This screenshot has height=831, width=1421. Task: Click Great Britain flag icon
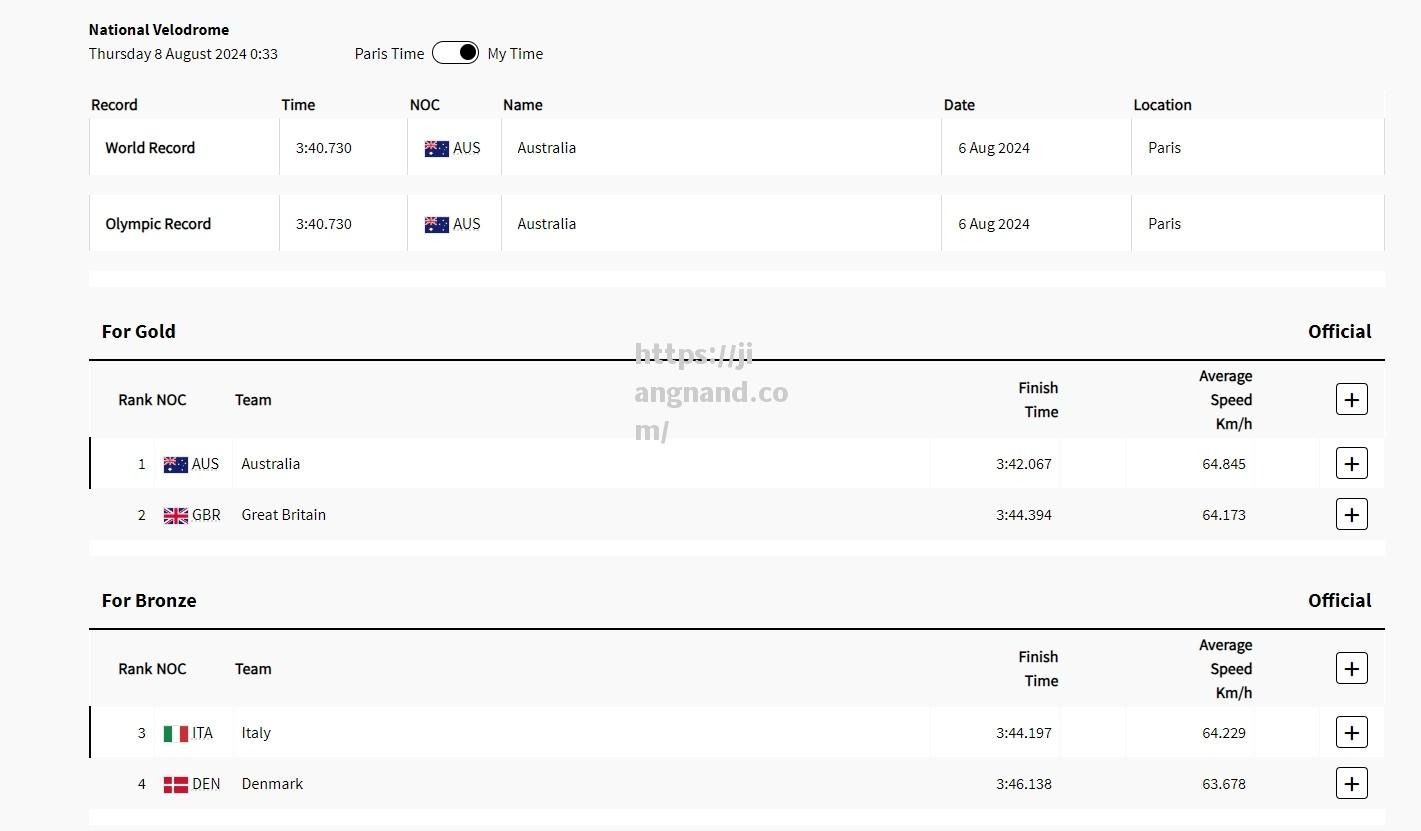coord(175,516)
